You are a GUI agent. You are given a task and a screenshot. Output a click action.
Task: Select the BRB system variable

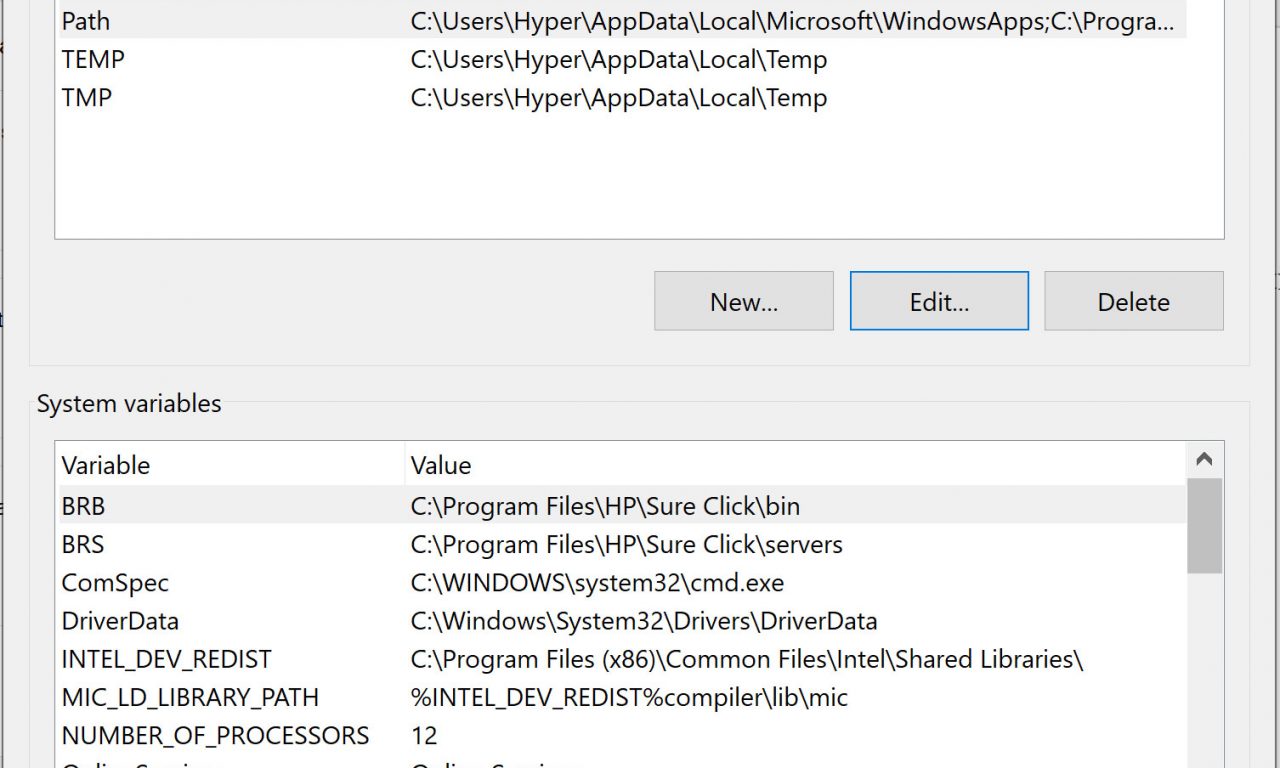pos(84,506)
